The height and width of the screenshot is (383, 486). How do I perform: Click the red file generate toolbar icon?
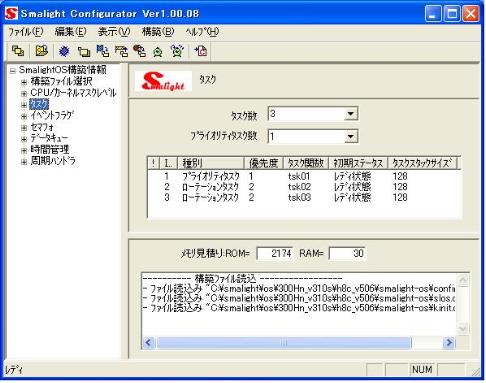[x=201, y=51]
